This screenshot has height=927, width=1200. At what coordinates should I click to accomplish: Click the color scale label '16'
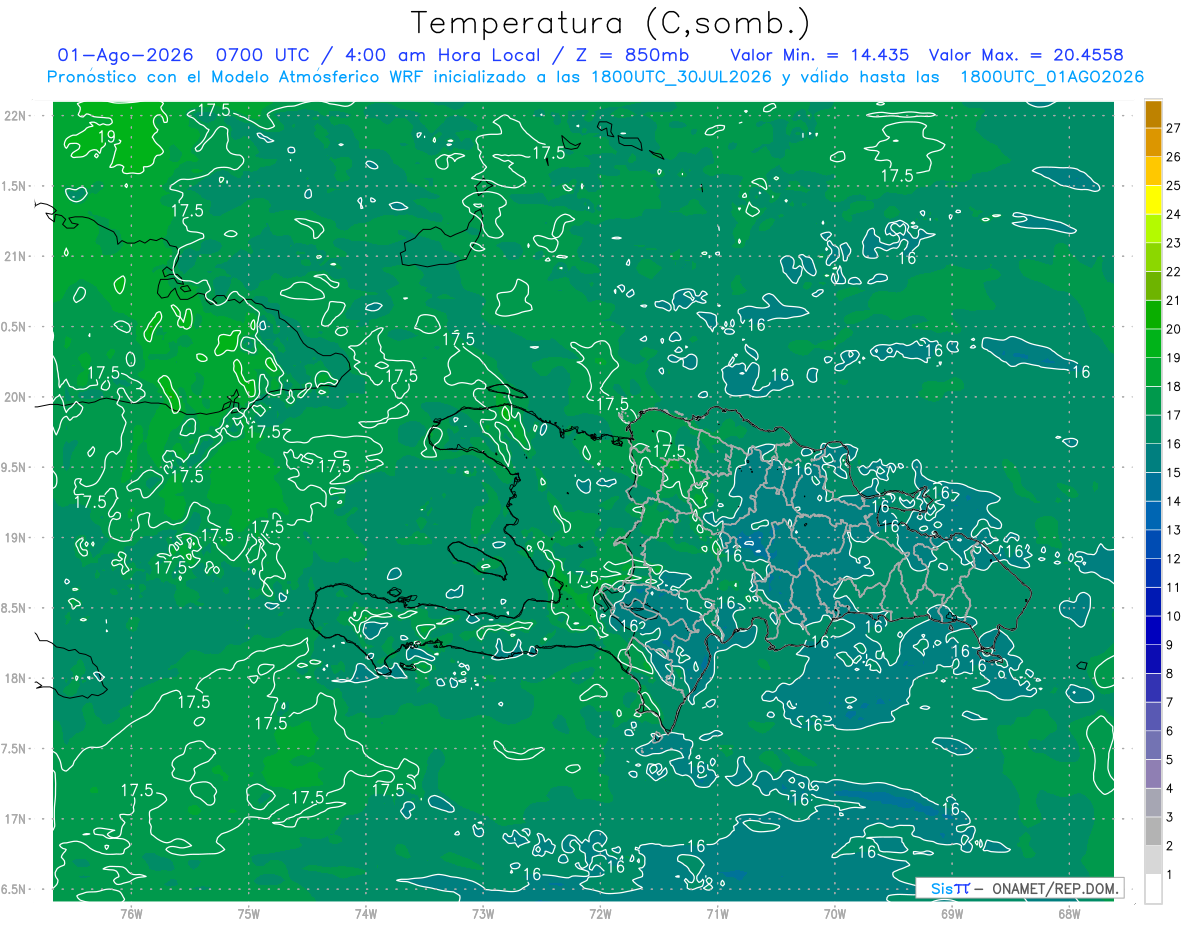(x=1174, y=444)
